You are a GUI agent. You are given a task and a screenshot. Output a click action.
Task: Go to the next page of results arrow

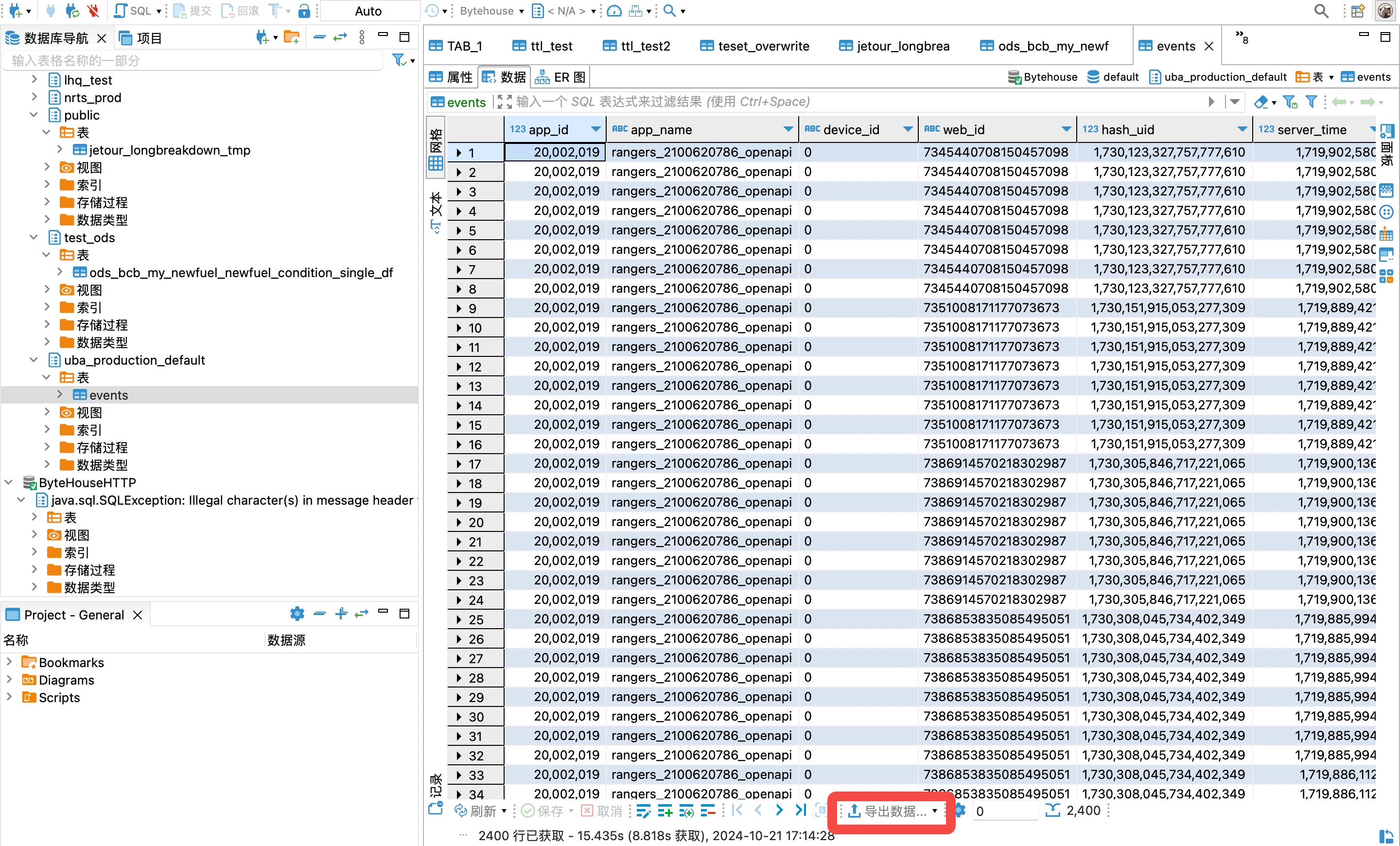tap(779, 811)
